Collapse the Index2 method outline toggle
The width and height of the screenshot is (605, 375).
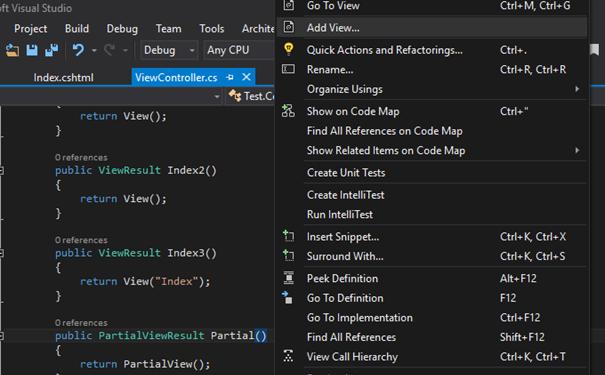pos(2,171)
